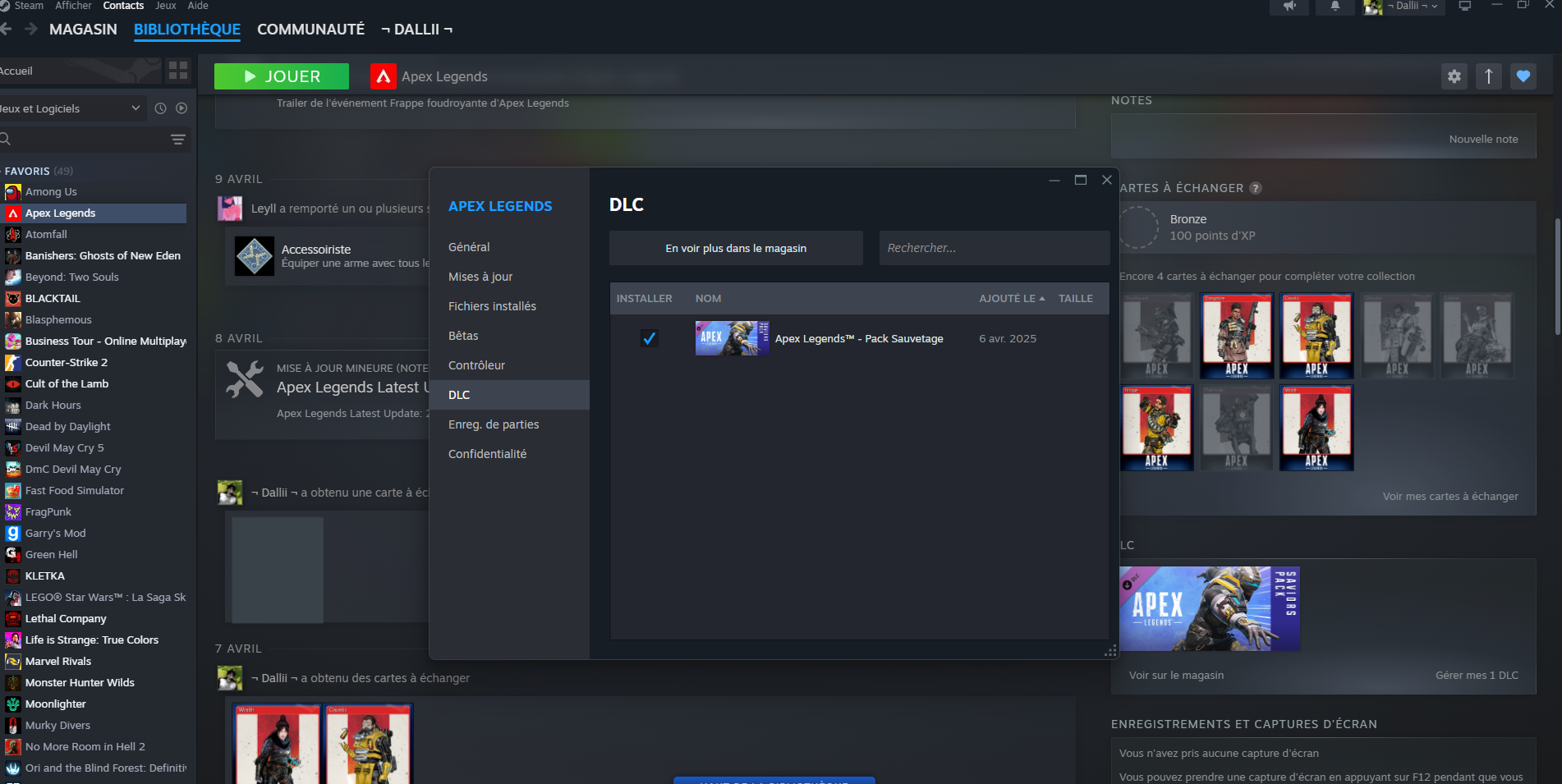This screenshot has height=784, width=1562.
Task: Click the up-arrow icon beside the gear
Action: click(1489, 76)
